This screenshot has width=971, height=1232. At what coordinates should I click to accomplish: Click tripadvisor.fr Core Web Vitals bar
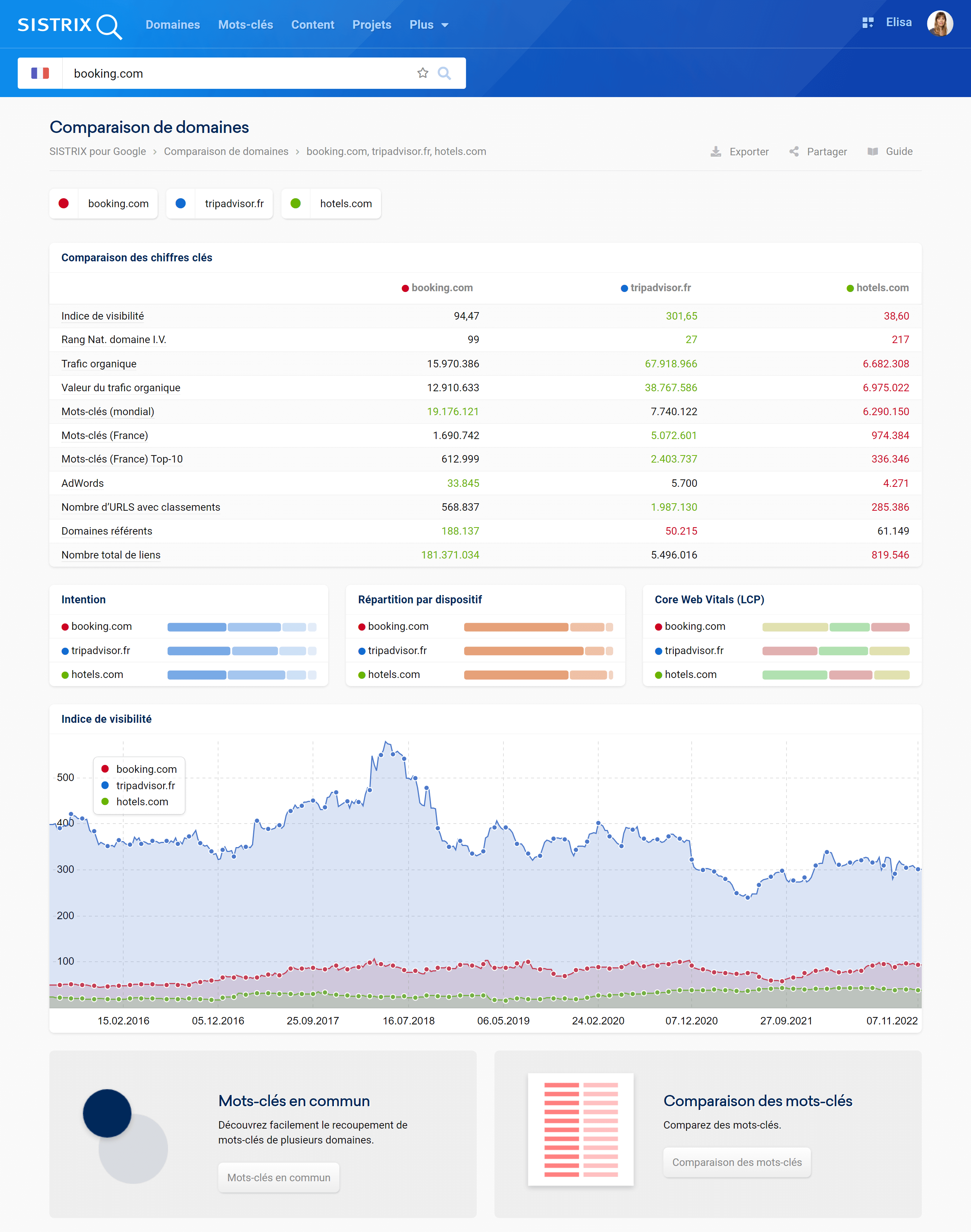(x=836, y=651)
